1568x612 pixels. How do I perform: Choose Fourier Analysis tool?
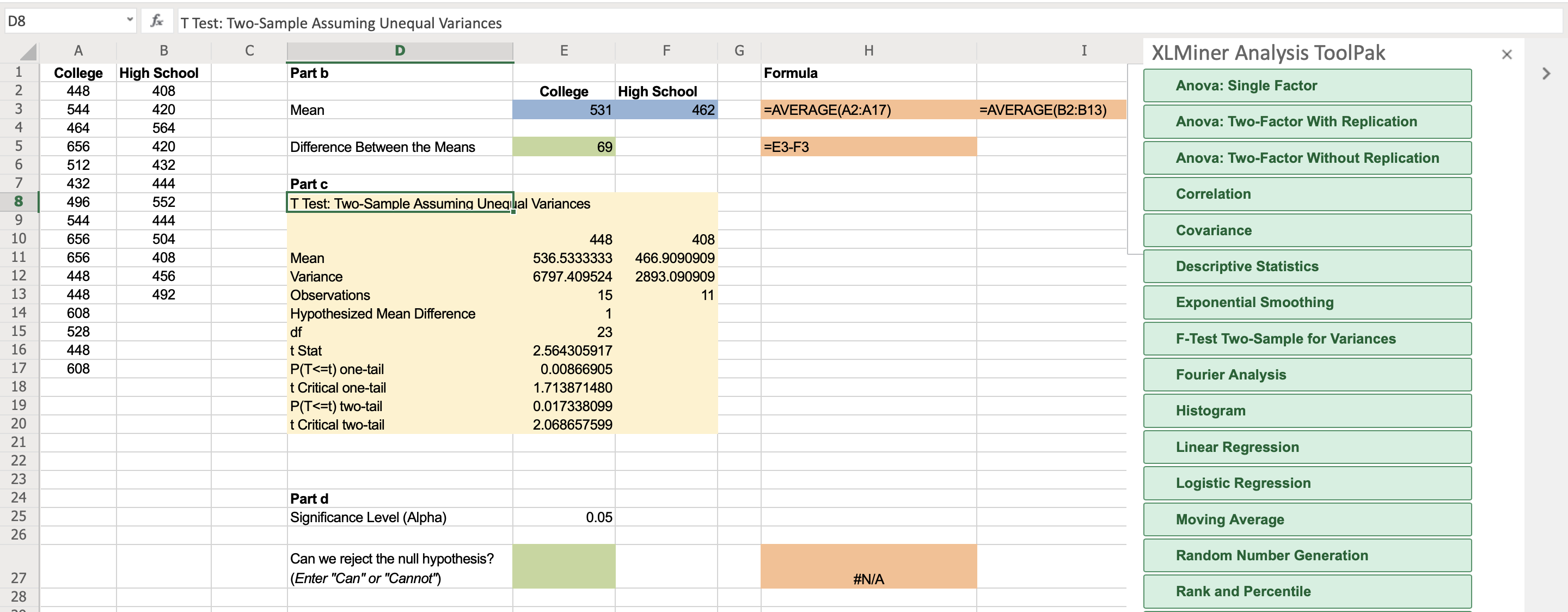[1307, 375]
